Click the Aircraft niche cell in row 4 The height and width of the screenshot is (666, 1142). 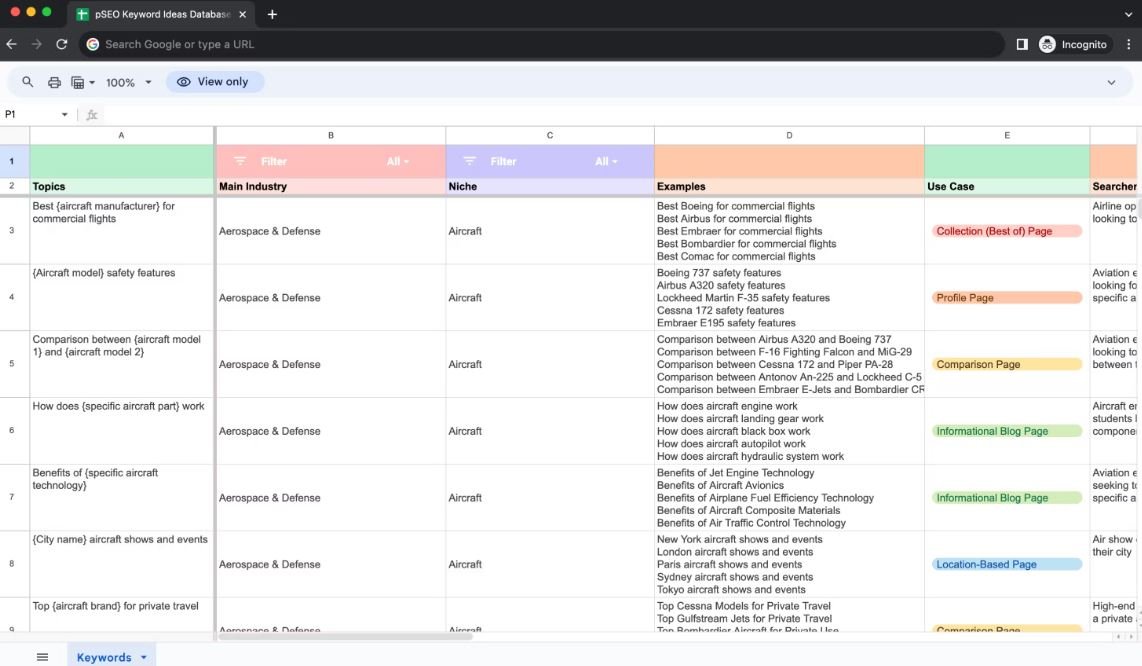[550, 297]
